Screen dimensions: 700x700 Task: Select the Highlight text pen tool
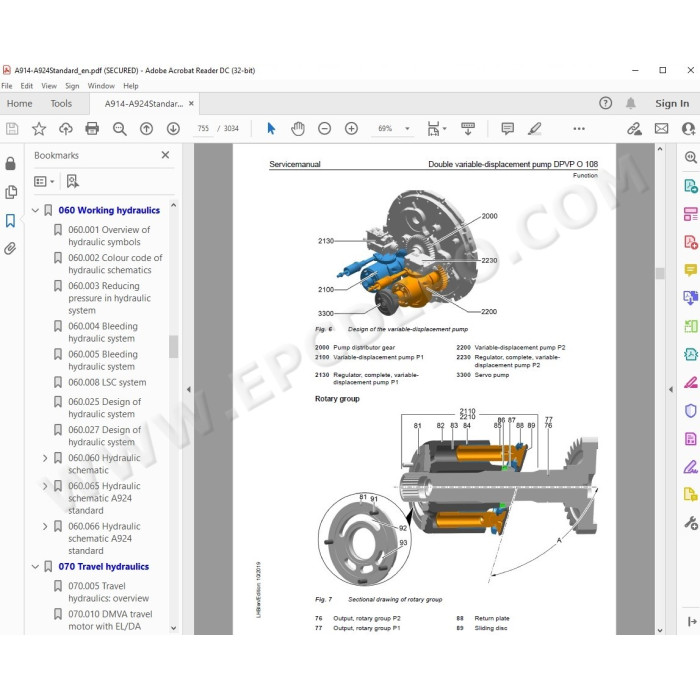tap(534, 129)
